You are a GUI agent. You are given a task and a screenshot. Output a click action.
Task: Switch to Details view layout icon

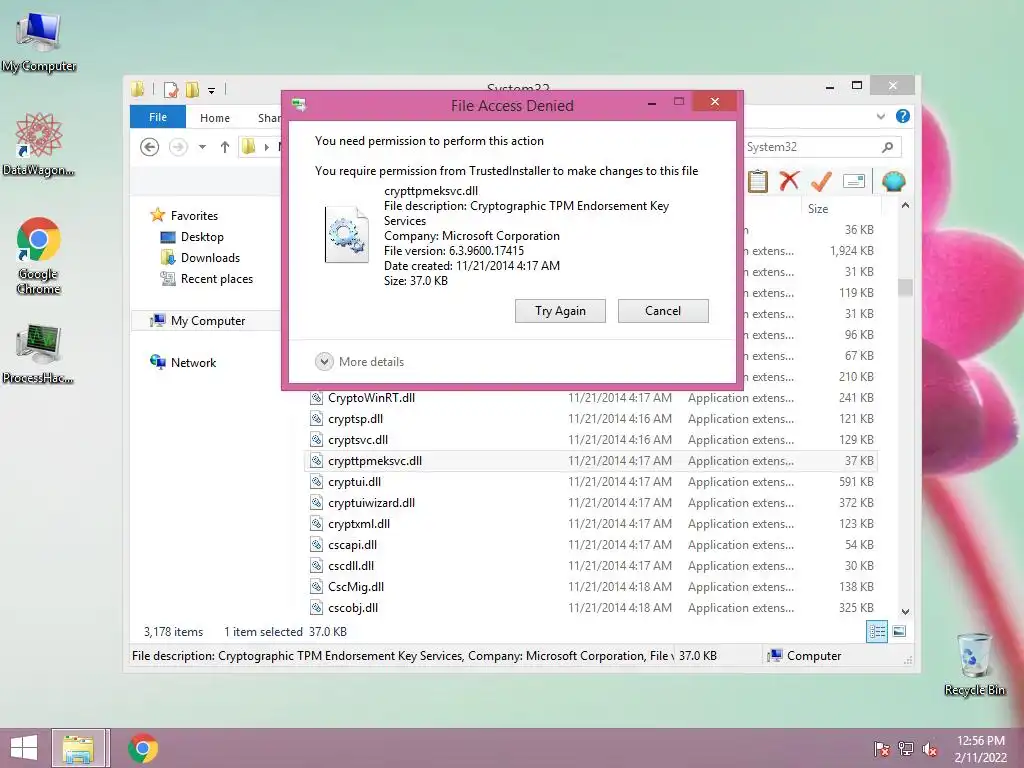(x=876, y=632)
